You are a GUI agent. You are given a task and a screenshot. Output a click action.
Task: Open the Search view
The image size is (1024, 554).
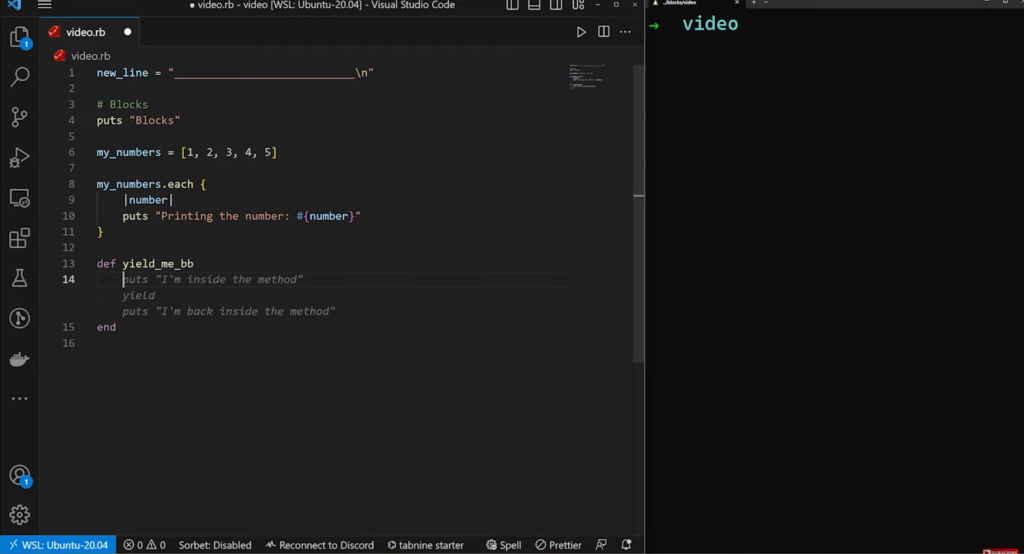pos(20,77)
